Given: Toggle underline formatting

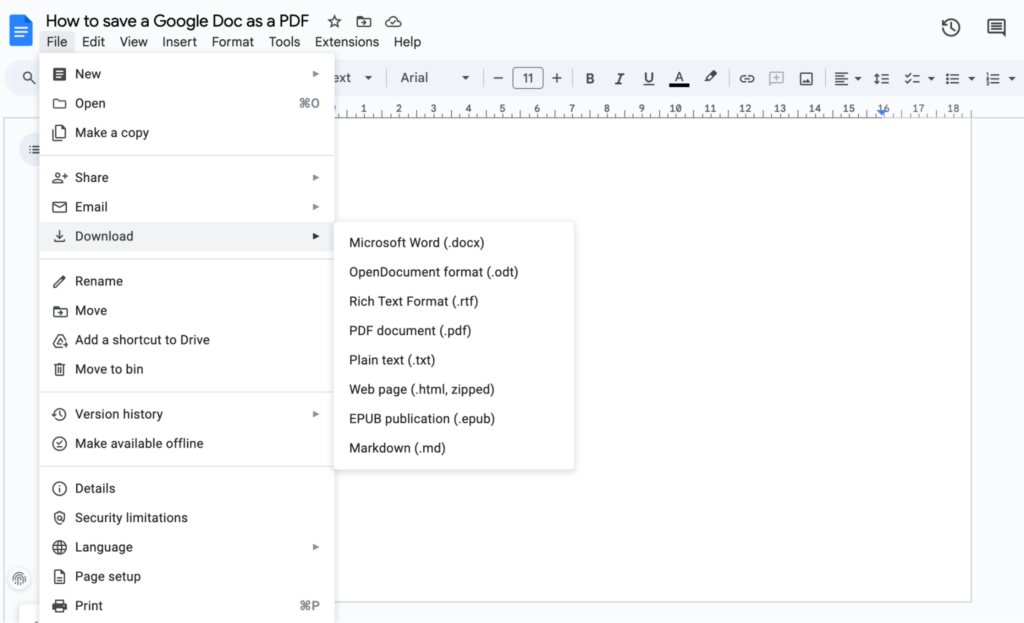Looking at the screenshot, I should [648, 78].
